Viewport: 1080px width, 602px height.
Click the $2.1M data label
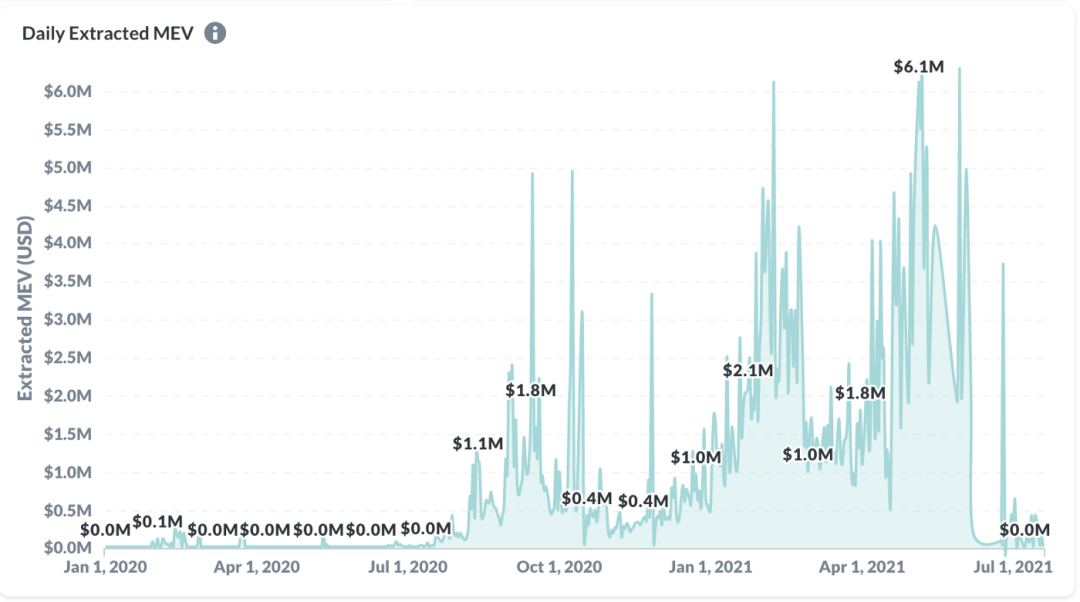[747, 371]
